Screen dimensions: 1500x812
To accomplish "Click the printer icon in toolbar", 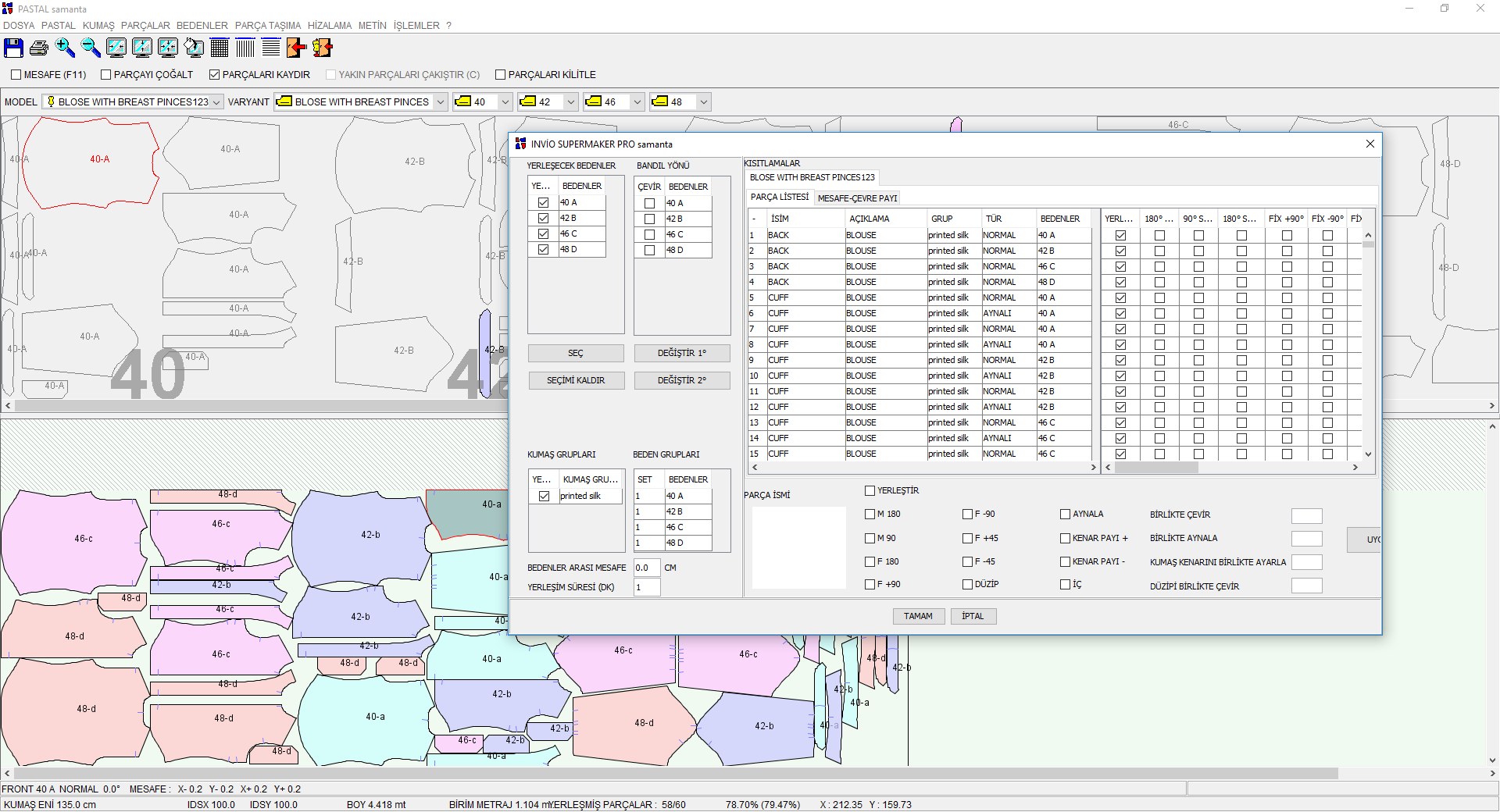I will (x=39, y=48).
